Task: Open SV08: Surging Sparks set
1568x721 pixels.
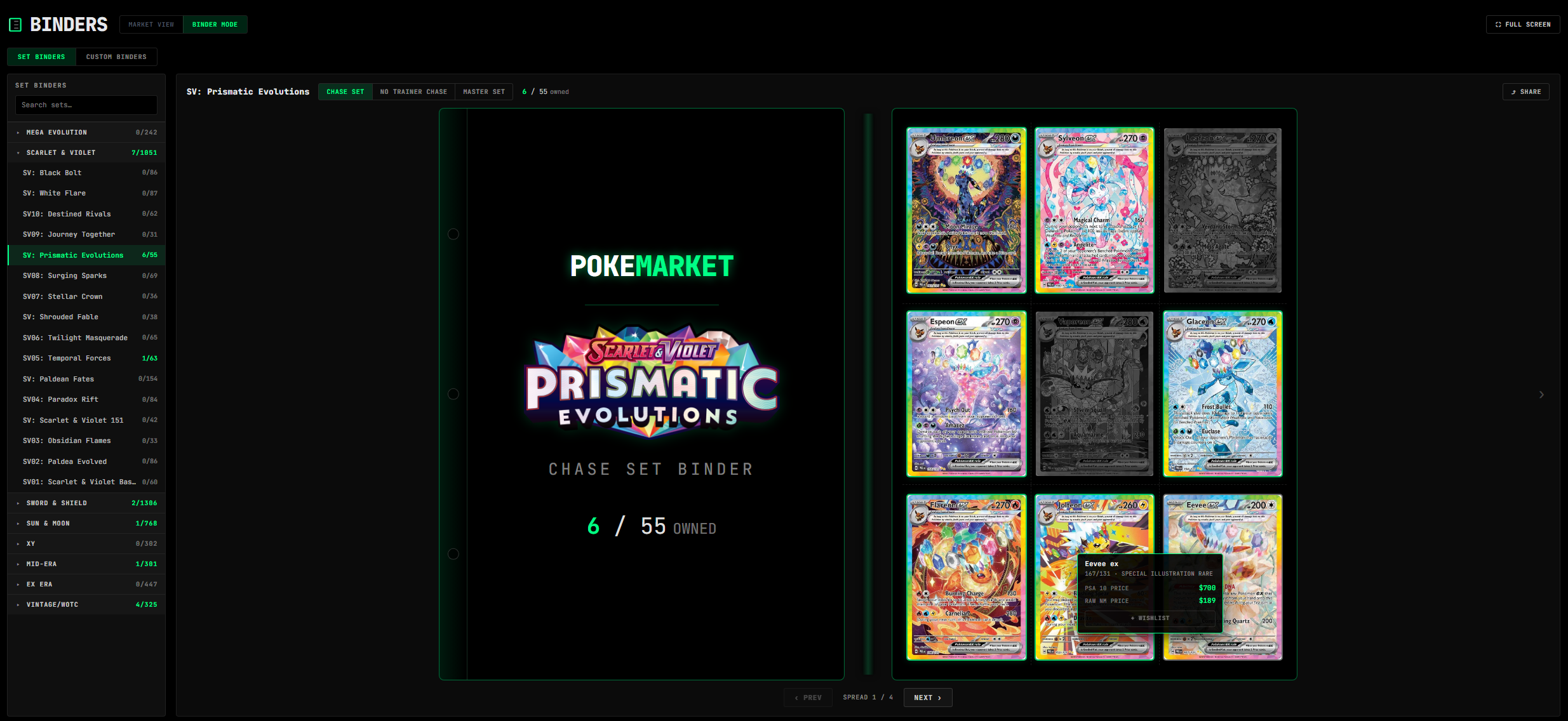Action: click(86, 275)
